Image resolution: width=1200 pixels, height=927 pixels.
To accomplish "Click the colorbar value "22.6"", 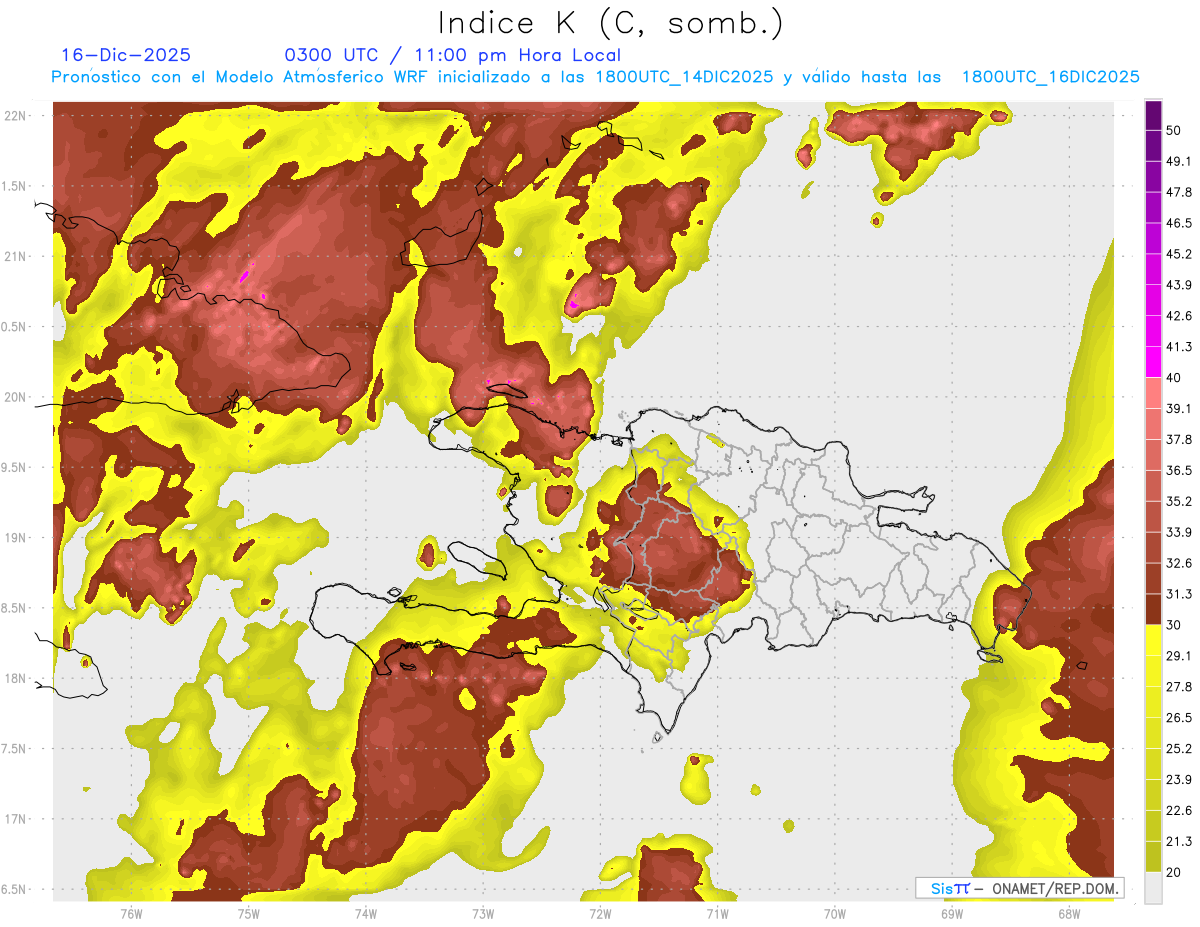I will point(1178,811).
